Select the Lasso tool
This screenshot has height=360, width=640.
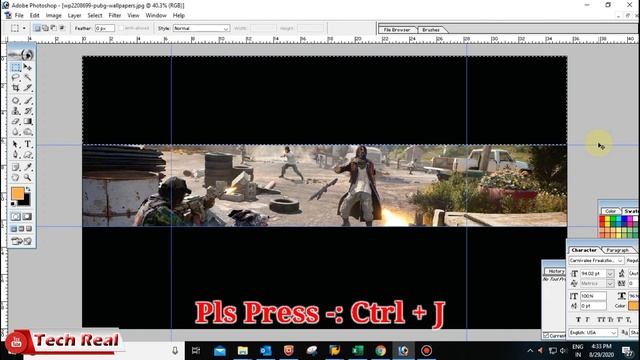(16, 78)
